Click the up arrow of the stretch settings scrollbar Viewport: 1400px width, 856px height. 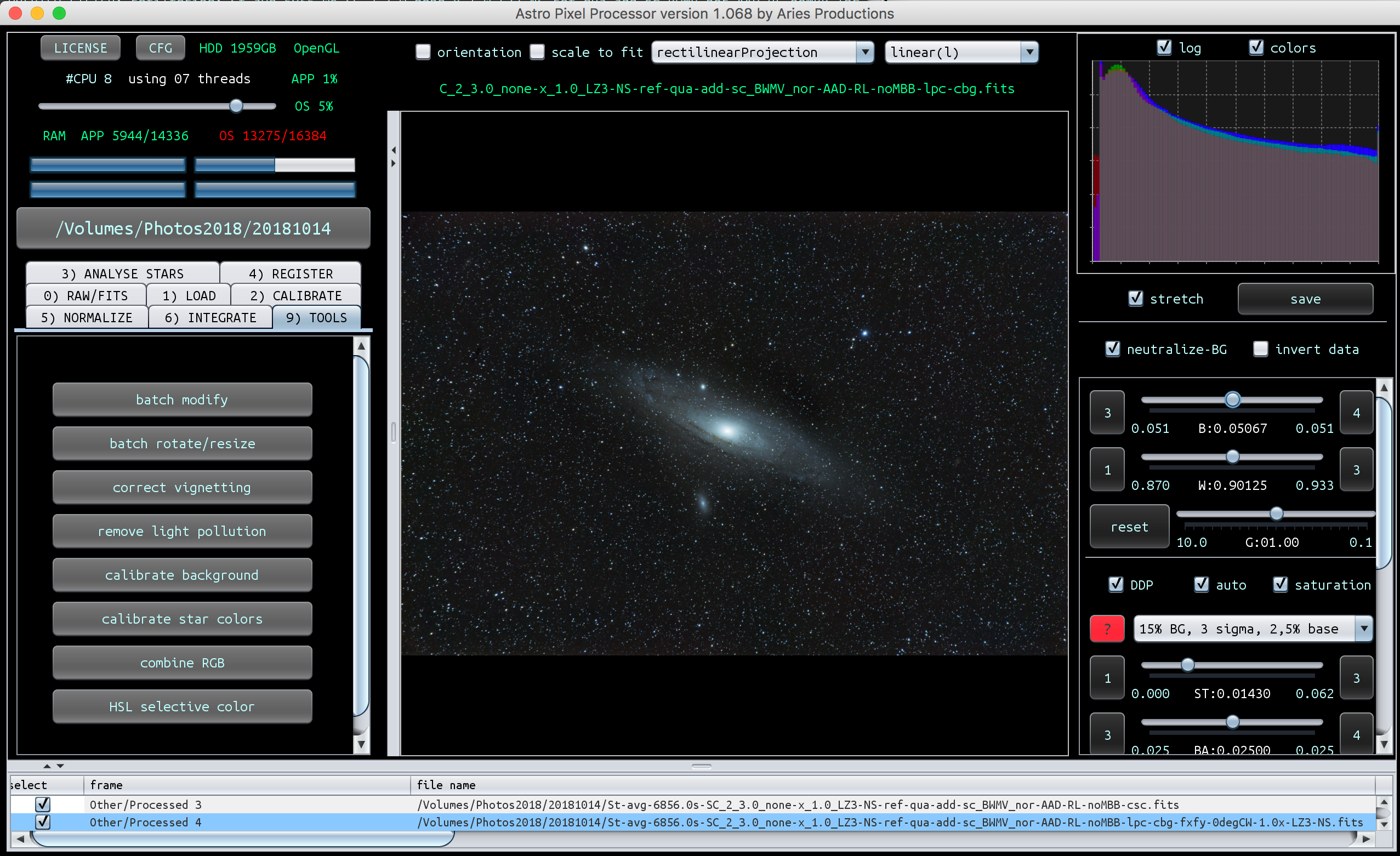click(x=1384, y=387)
